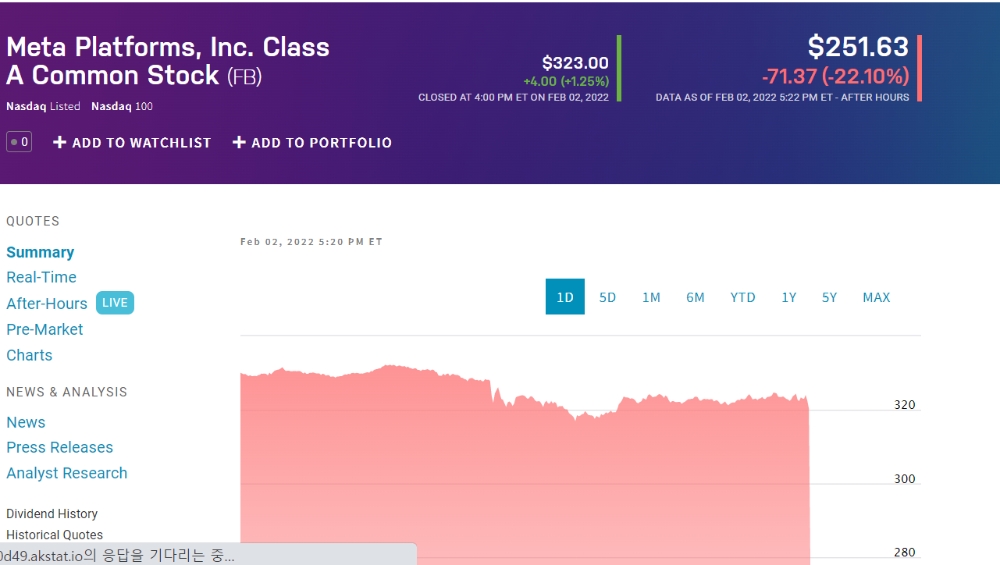Open the Charts link in sidebar
Screen dimensions: 1000x565
tap(29, 355)
